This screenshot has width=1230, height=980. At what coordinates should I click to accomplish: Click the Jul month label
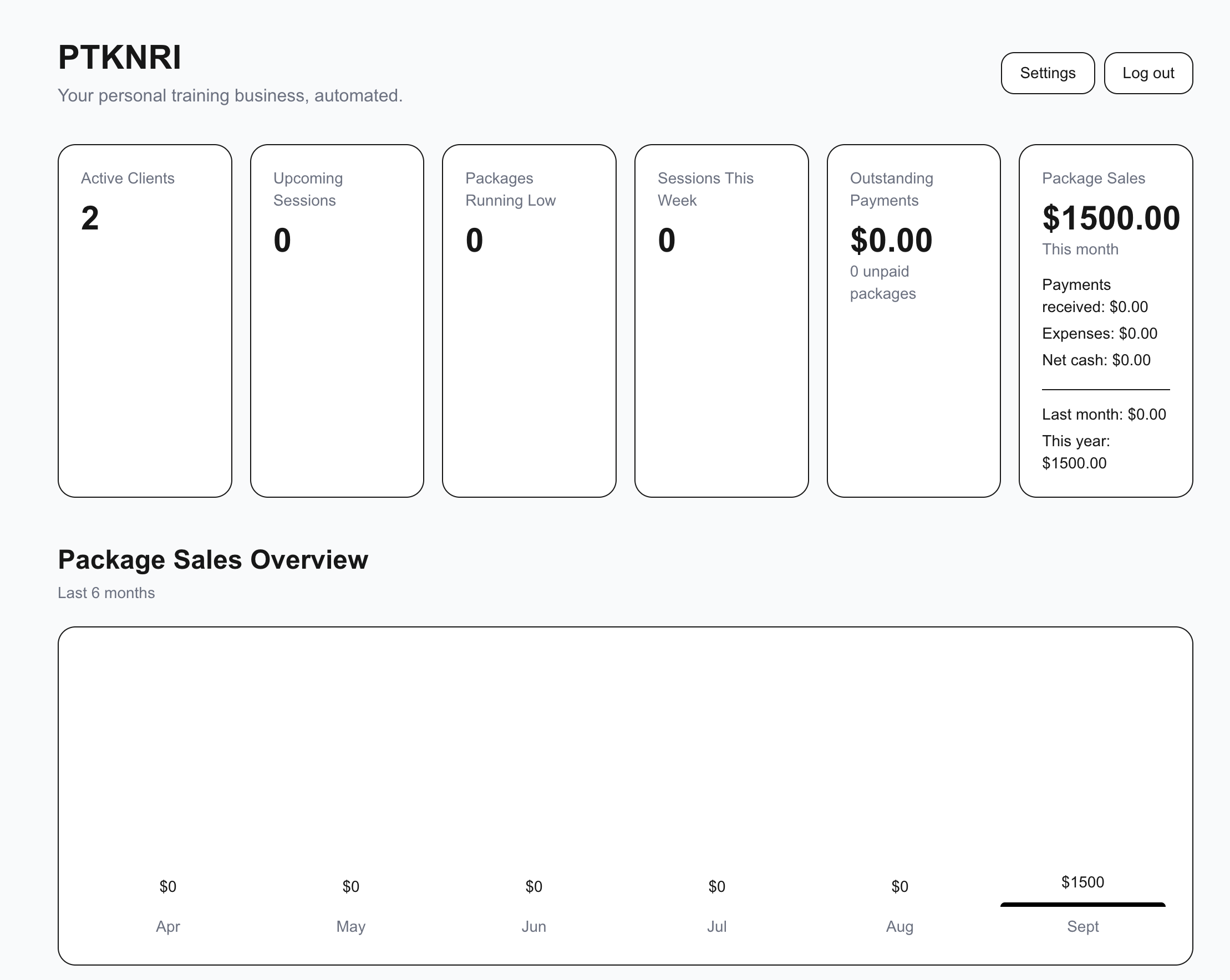coord(716,926)
